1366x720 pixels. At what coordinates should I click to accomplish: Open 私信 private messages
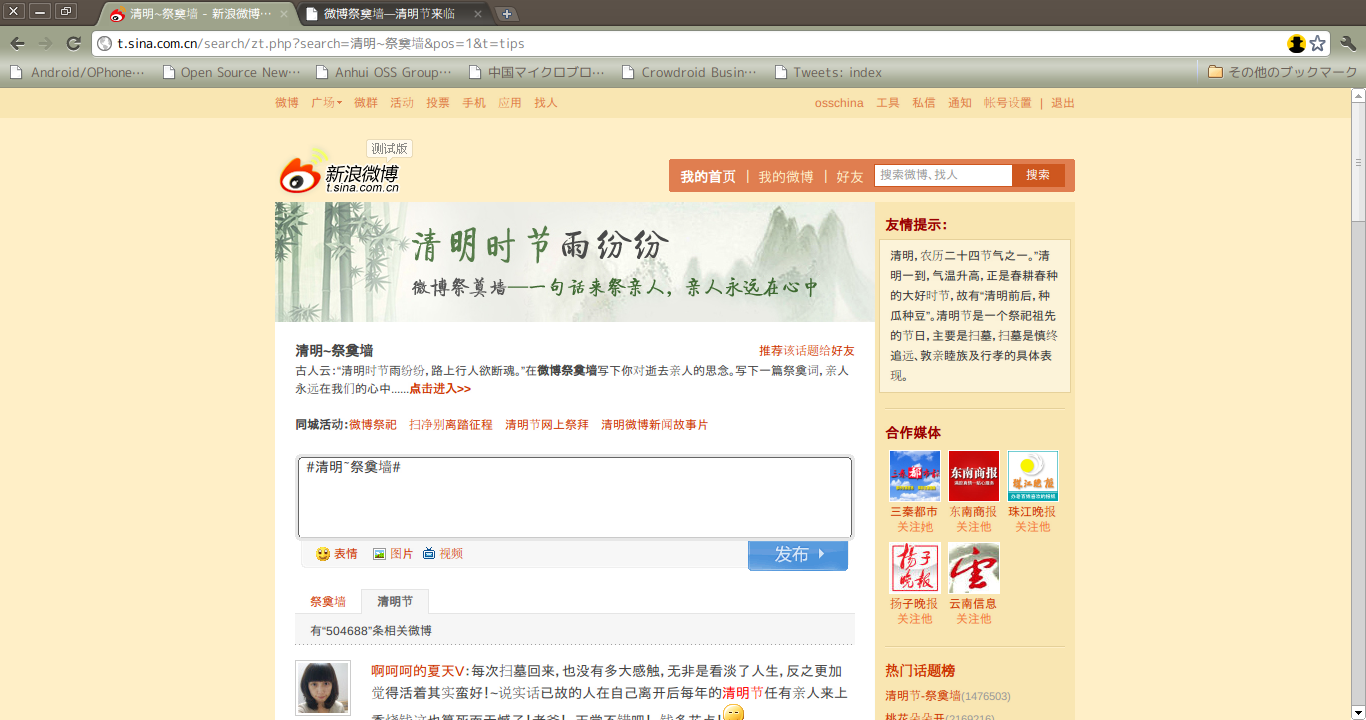[x=924, y=103]
